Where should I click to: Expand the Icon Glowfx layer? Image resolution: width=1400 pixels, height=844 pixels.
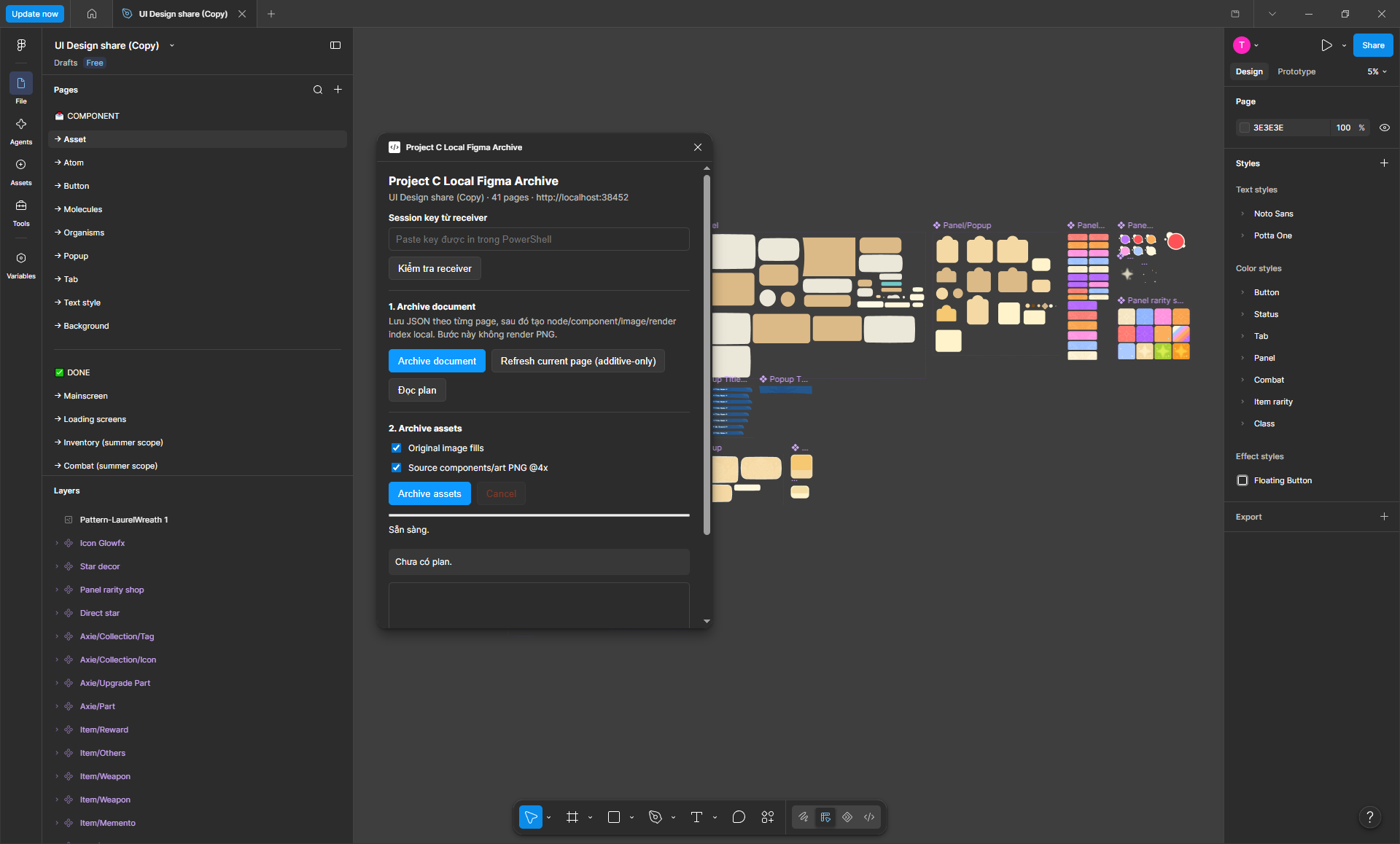click(x=57, y=543)
